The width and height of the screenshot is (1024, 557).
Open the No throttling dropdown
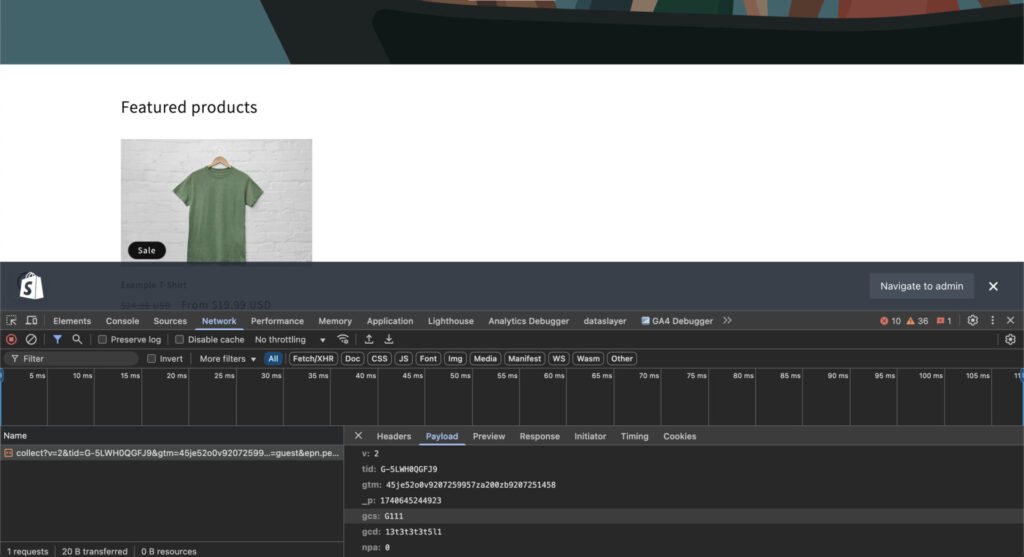[290, 340]
